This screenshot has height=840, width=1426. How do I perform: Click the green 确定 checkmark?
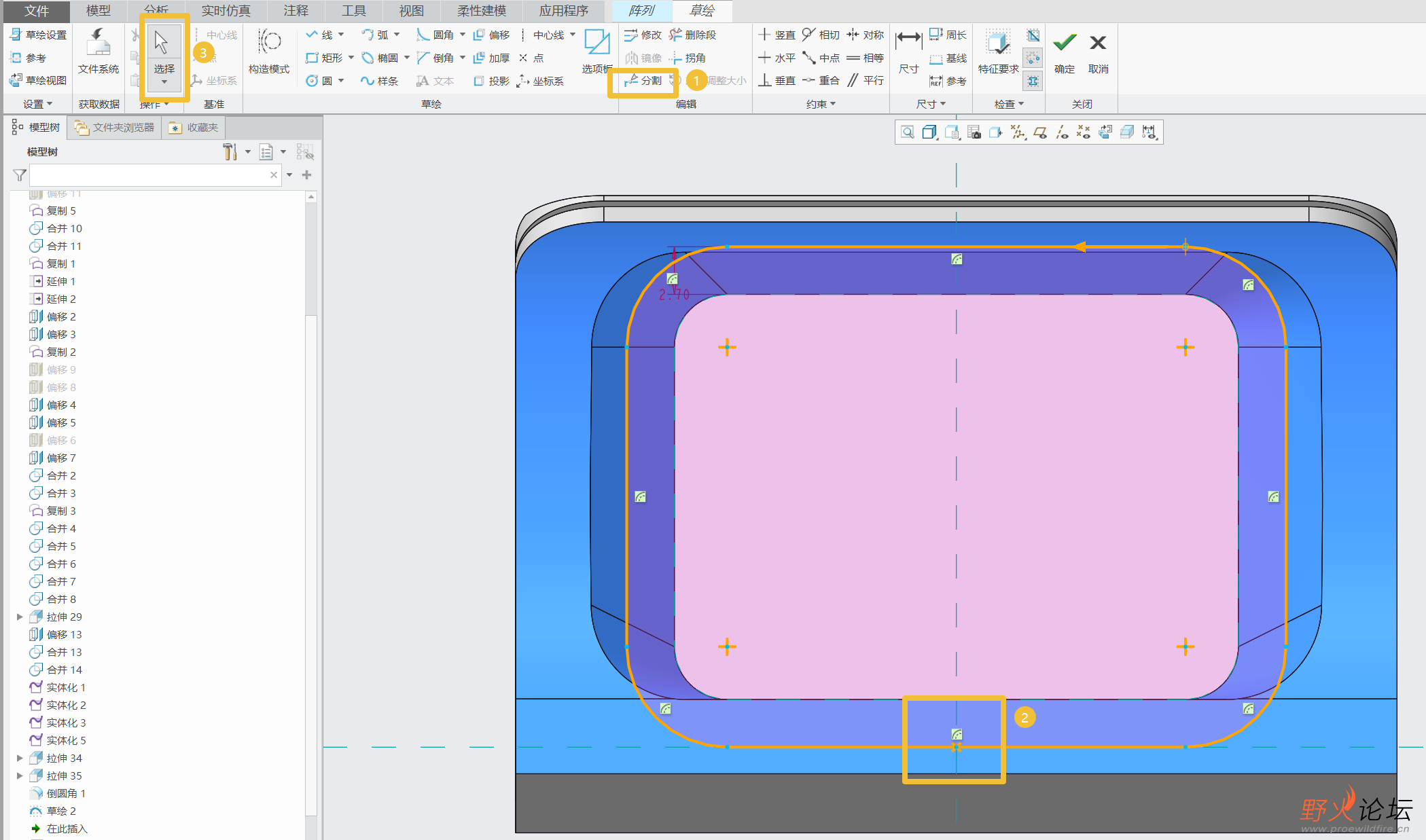click(1064, 44)
